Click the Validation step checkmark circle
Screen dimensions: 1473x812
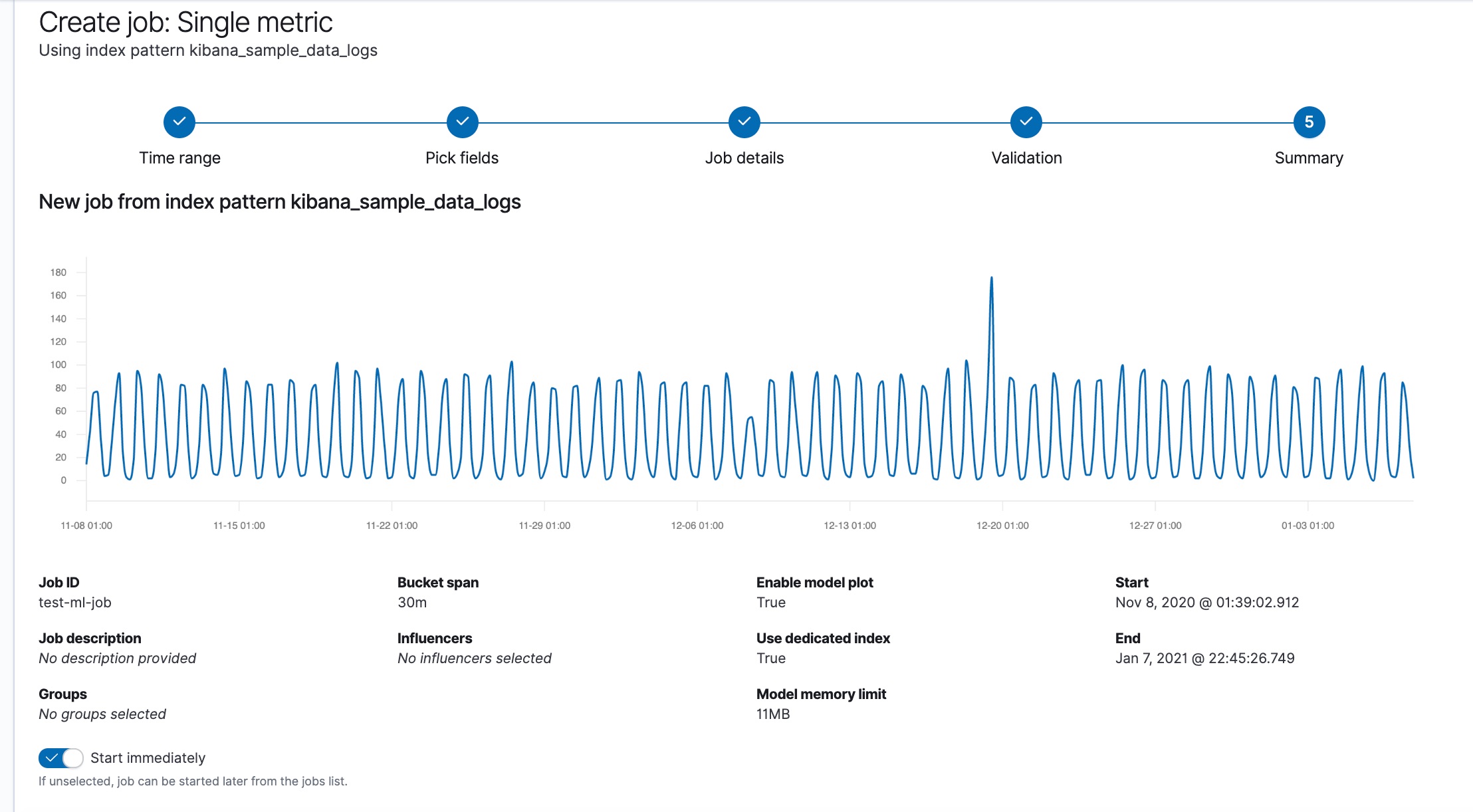click(x=1026, y=122)
